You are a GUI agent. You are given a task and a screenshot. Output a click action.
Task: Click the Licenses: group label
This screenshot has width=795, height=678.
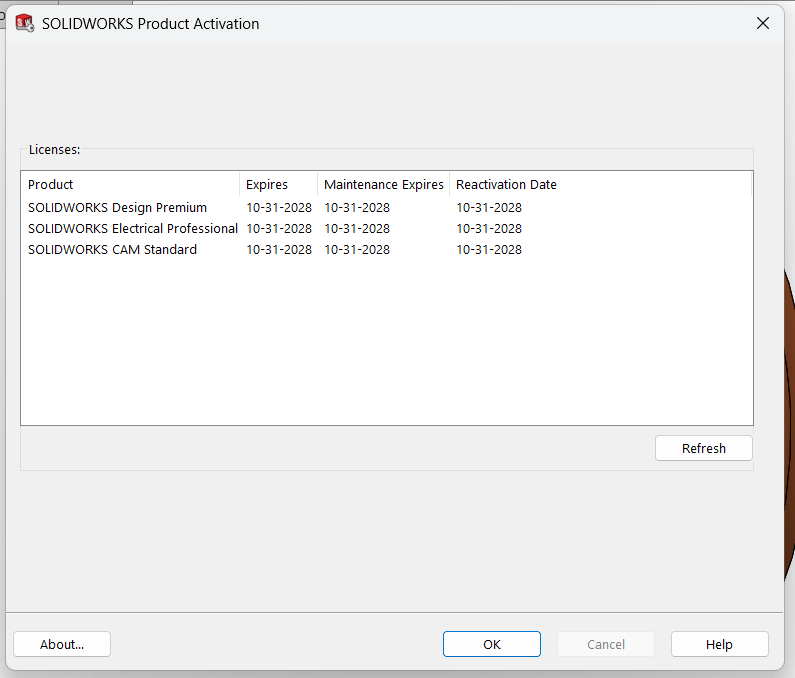pyautogui.click(x=54, y=150)
